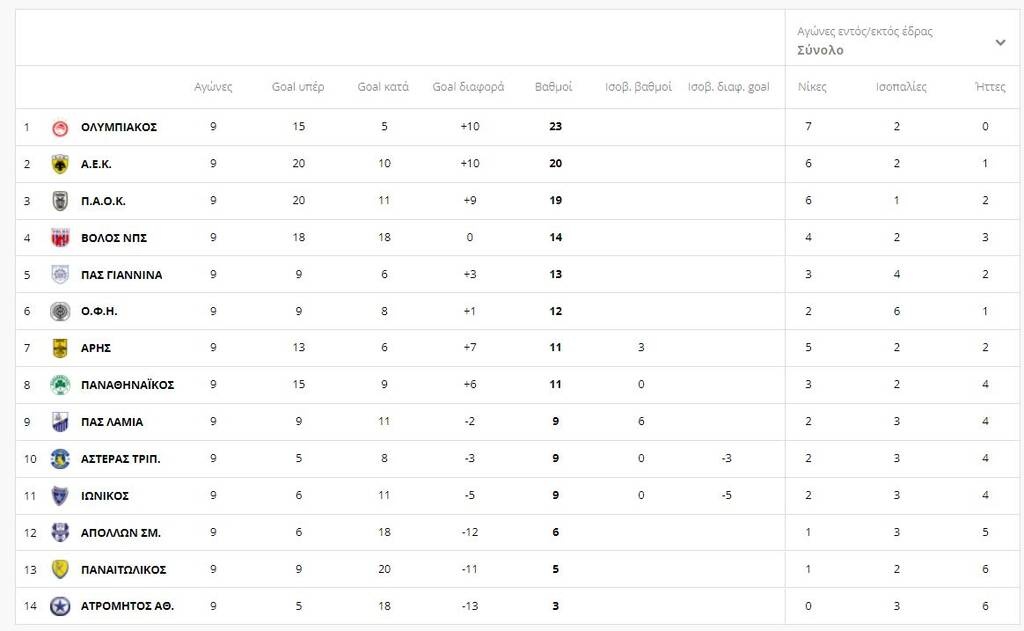Click ΠΑΣ ΓΙΑΝΝΙΝΑ points value 13
1024x631 pixels.
(x=555, y=274)
